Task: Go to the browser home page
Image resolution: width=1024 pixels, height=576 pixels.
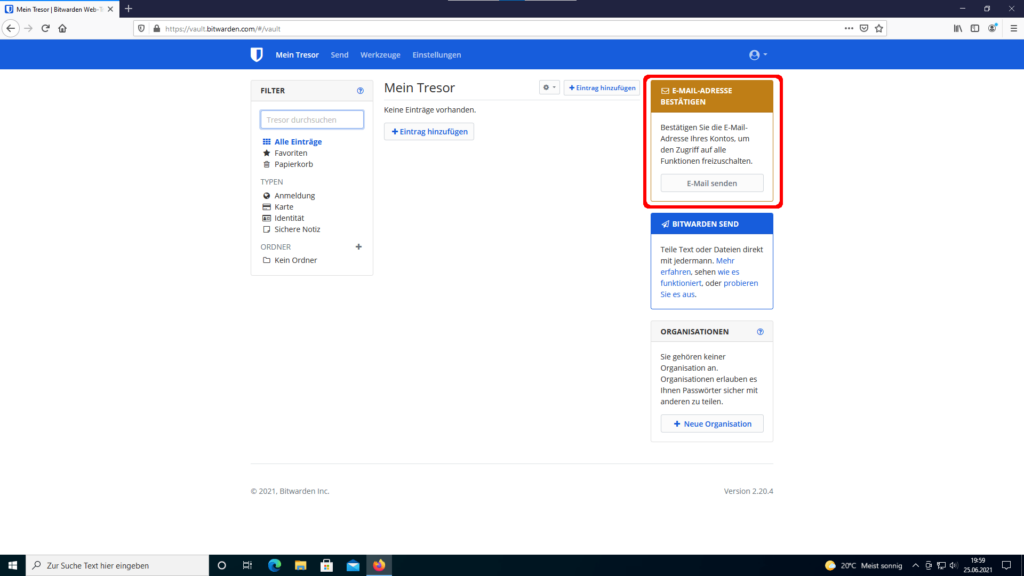Action: pyautogui.click(x=63, y=29)
